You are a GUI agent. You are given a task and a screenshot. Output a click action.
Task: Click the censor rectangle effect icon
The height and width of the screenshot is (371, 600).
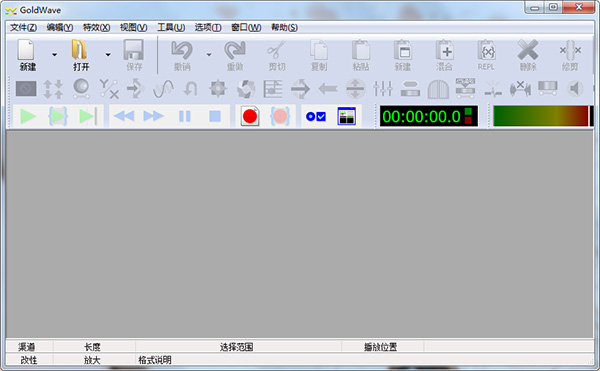(26, 89)
